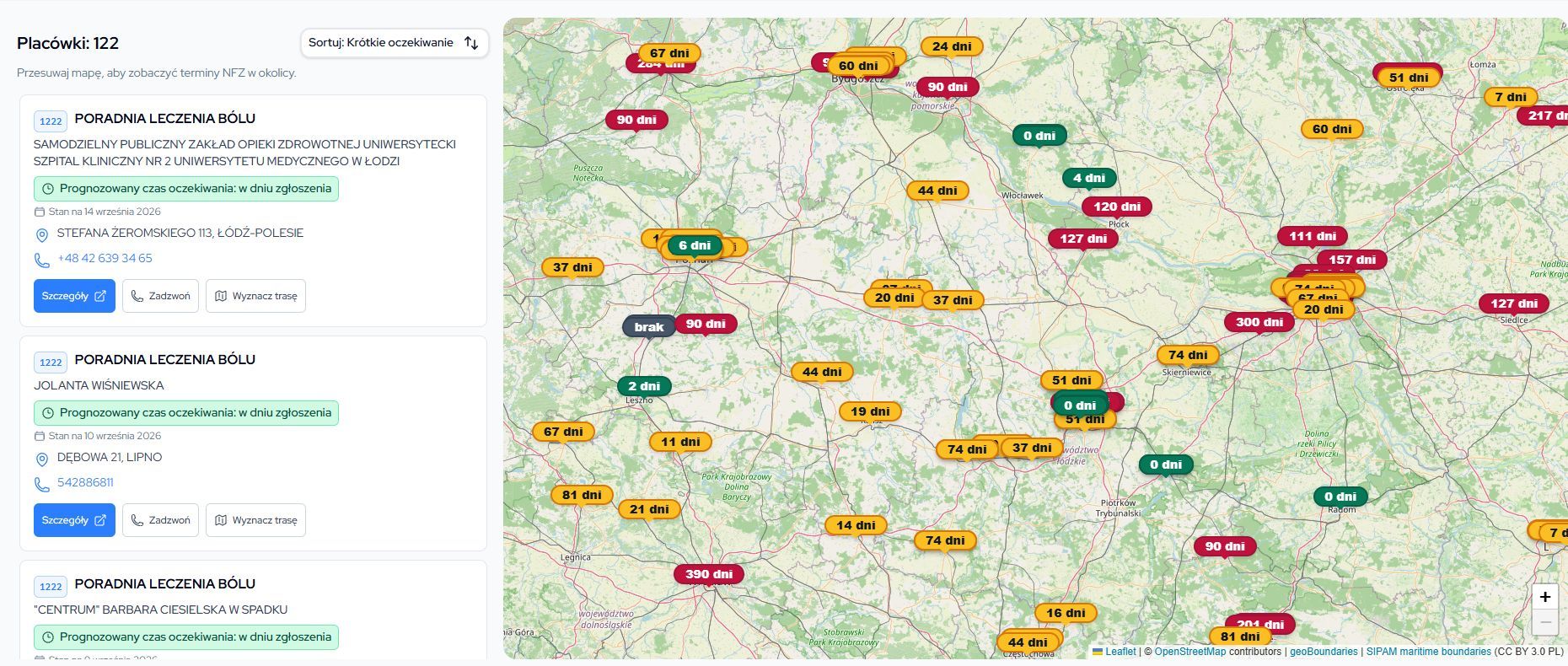This screenshot has height=666, width=1568.
Task: Click location pin icon beside Dębowa 21
Action: (x=41, y=459)
